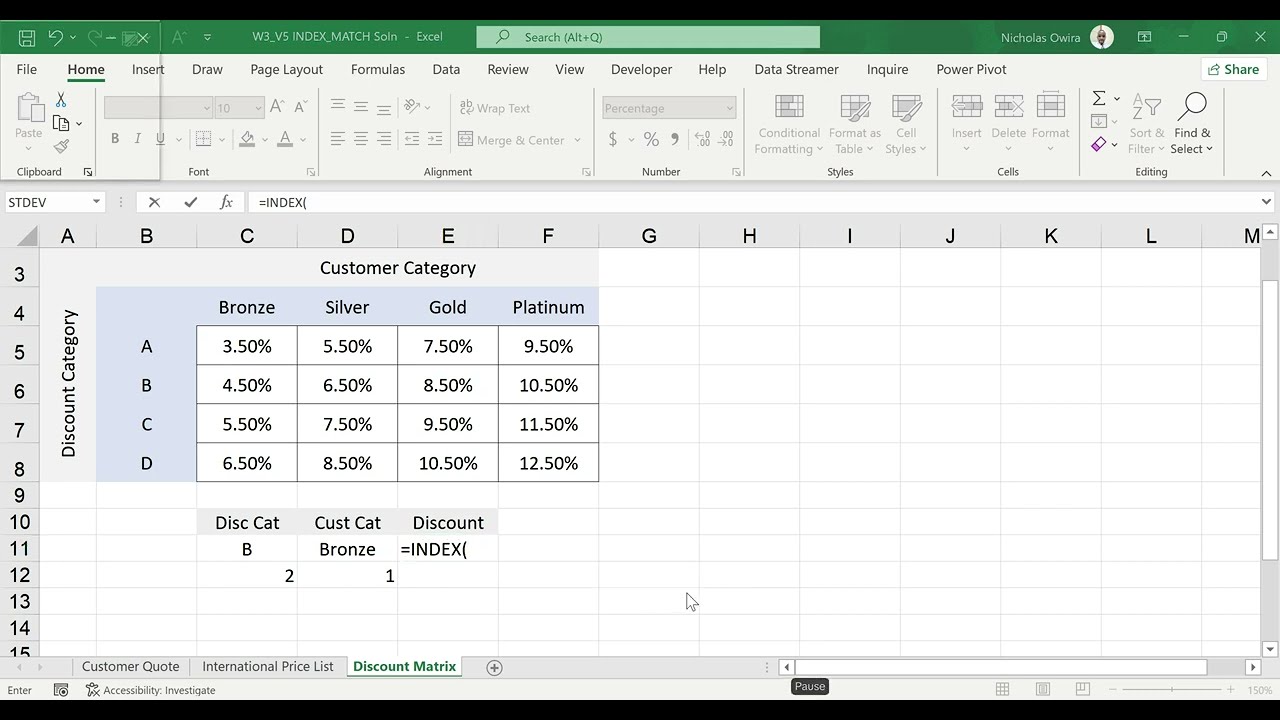Screen dimensions: 1280x720
Task: Click the Share button
Action: tap(1233, 69)
